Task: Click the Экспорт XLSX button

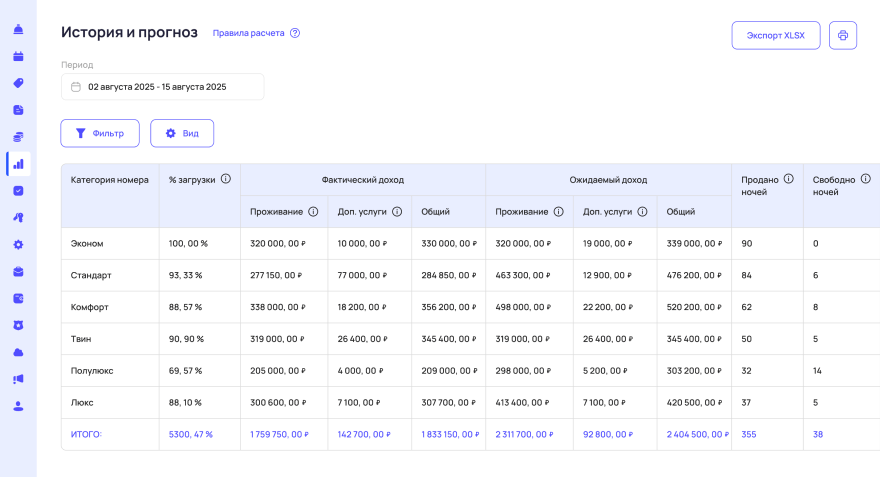Action: [x=776, y=36]
